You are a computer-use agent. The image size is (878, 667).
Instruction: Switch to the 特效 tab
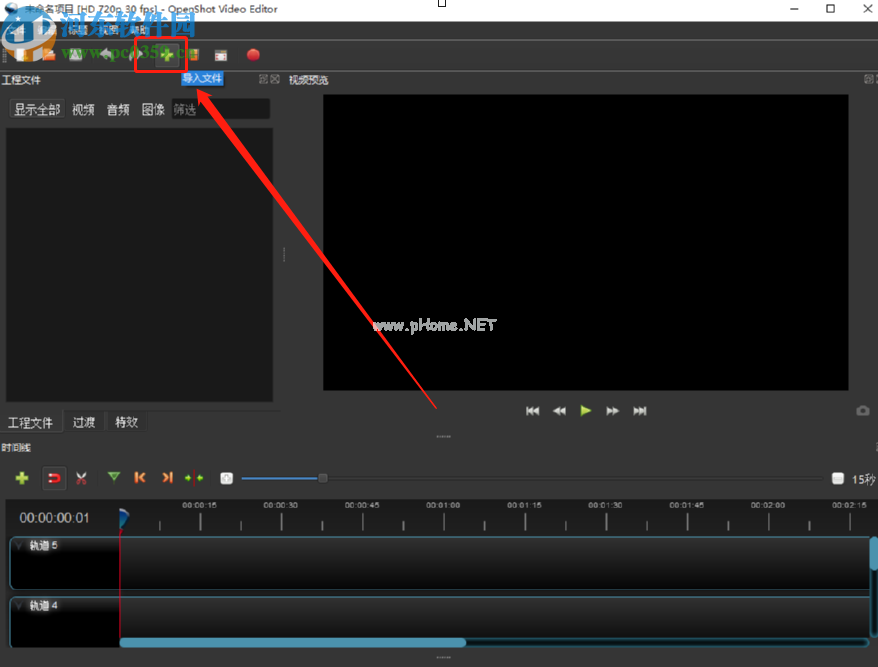click(x=127, y=422)
